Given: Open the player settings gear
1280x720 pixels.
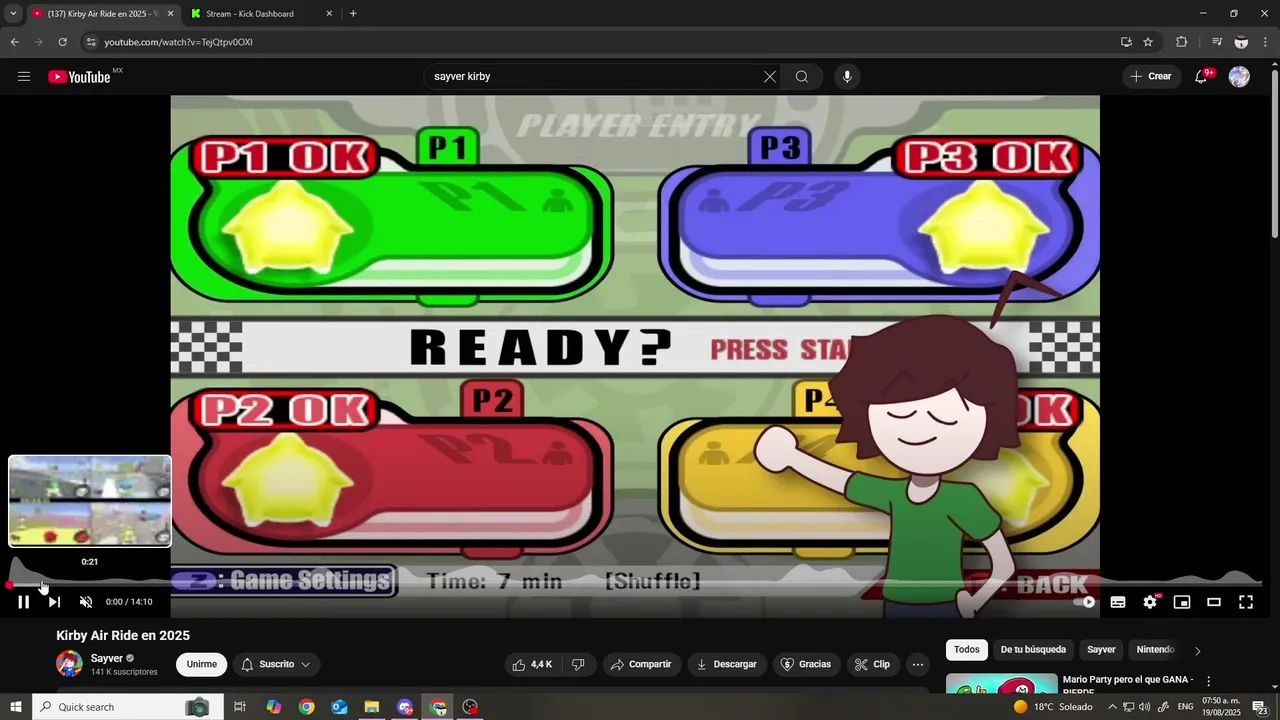Looking at the screenshot, I should point(1150,602).
